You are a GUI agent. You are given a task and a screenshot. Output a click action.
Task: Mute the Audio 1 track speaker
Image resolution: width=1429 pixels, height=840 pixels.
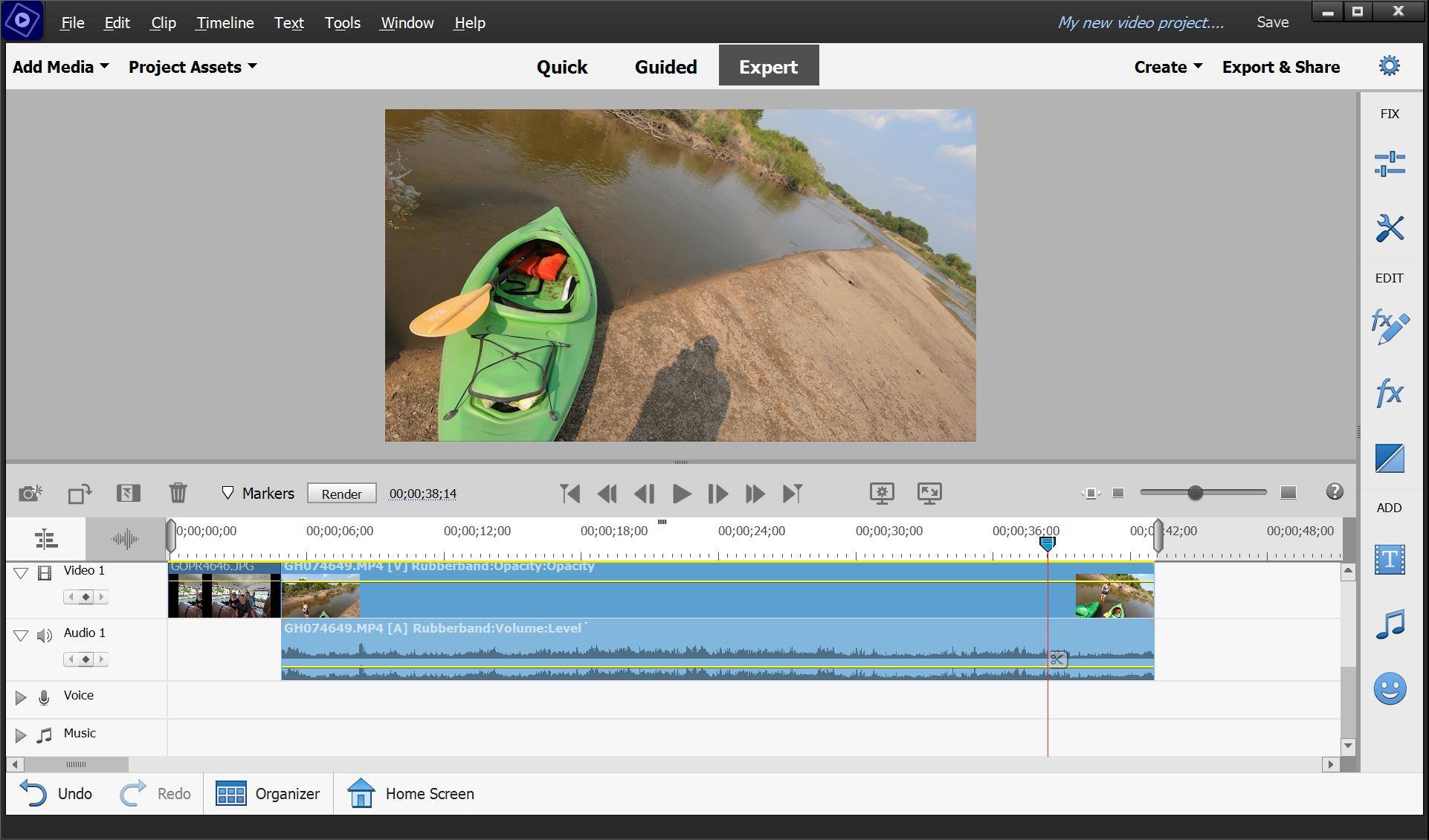click(45, 635)
